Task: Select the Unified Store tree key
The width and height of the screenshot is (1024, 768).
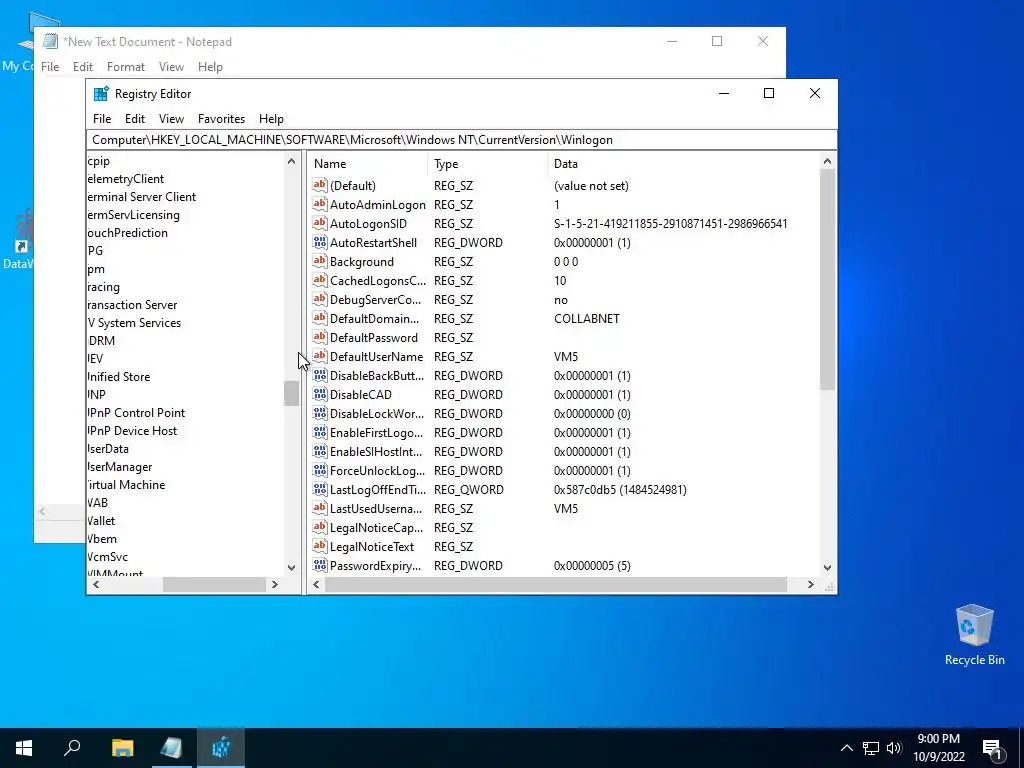Action: coord(118,376)
